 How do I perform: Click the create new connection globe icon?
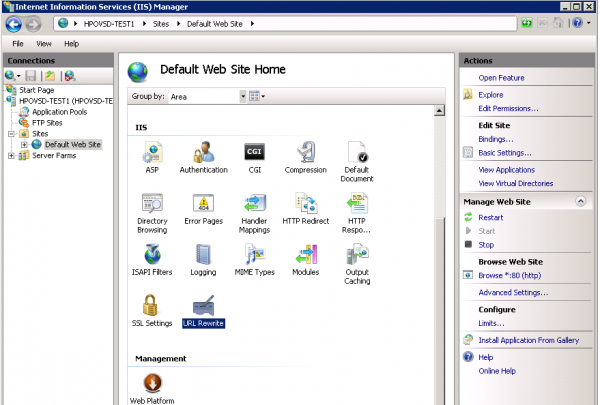pos(10,76)
